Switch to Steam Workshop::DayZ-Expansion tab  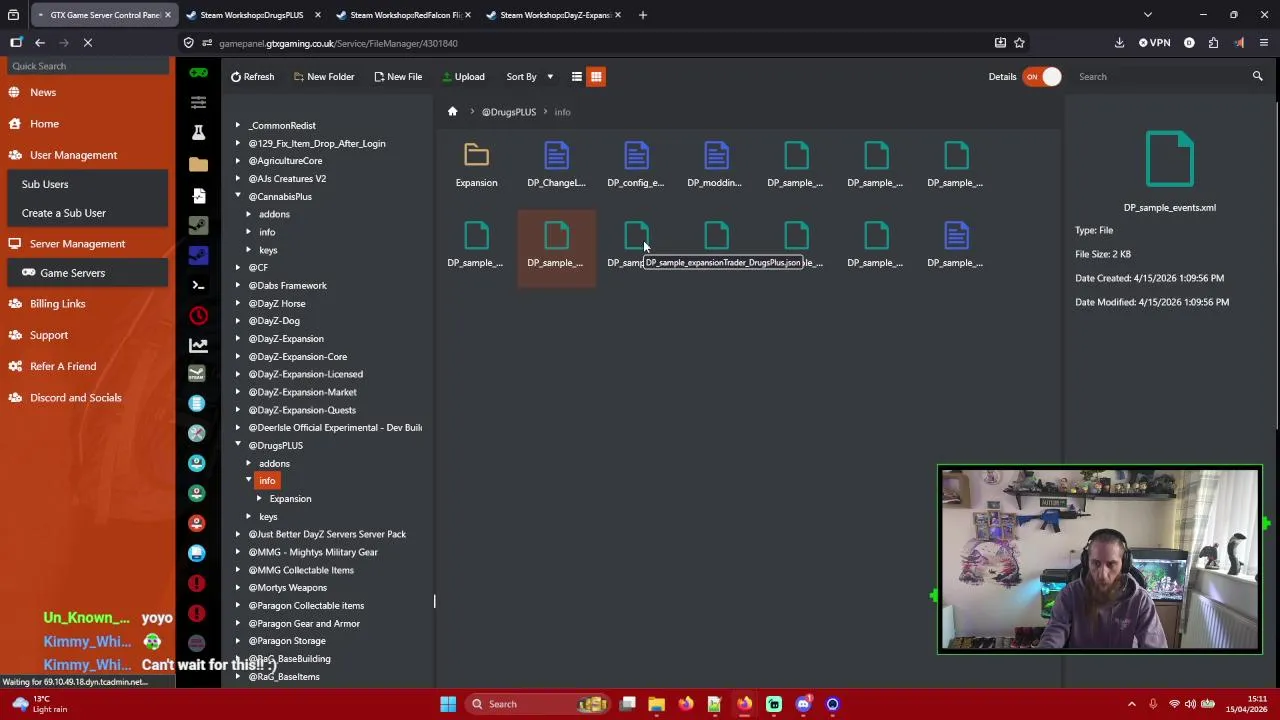point(555,15)
